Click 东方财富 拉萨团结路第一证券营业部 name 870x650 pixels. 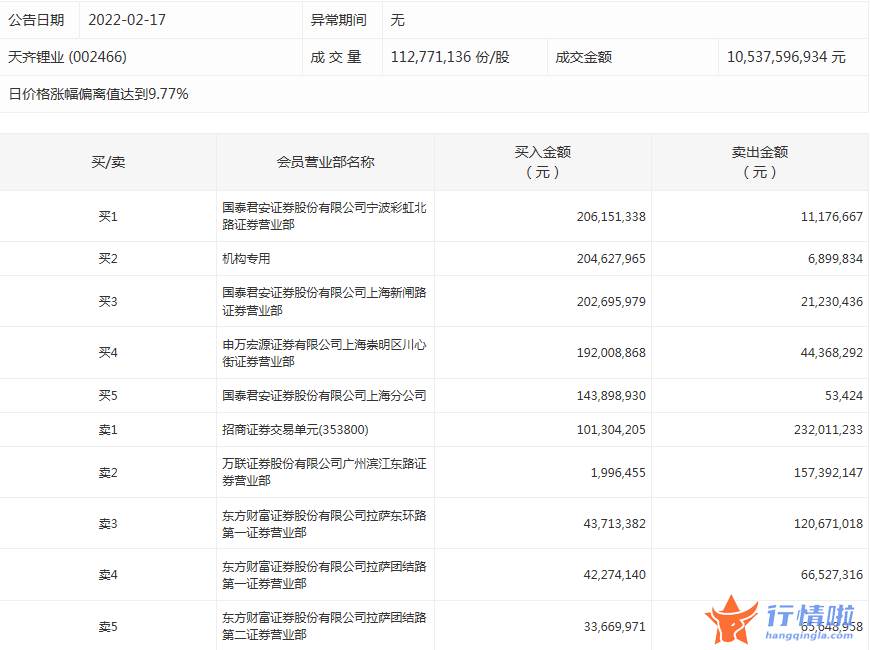tap(324, 575)
